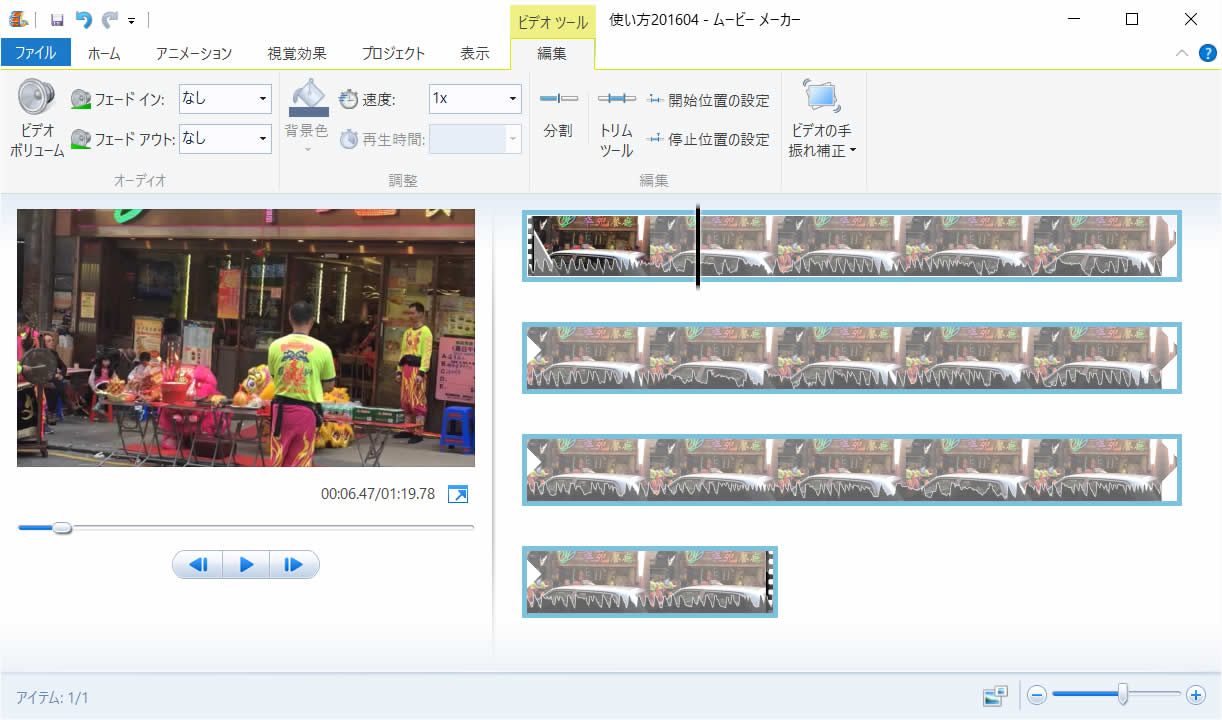The width and height of the screenshot is (1222, 720).
Task: Click the preview seek bar slider handle
Action: pos(62,527)
